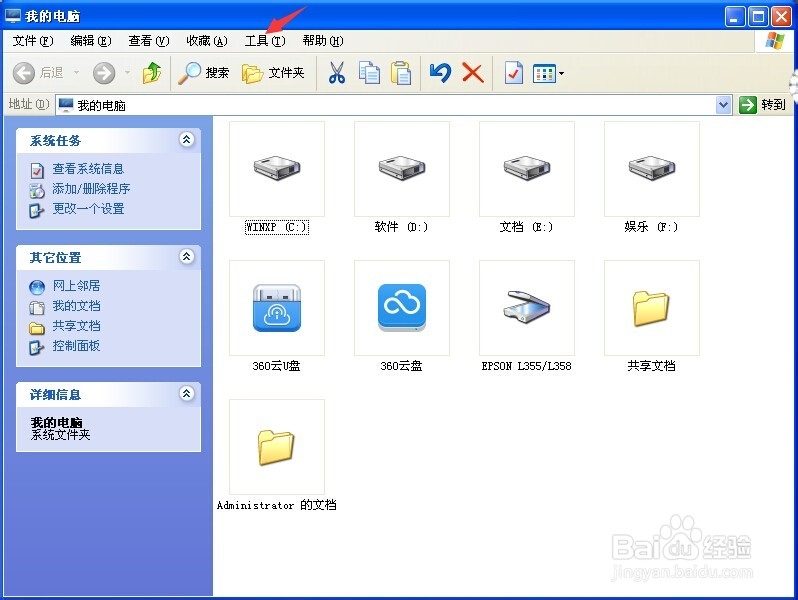Select Administrator 的文档 folder icon
Screen dimensions: 798x600
[x=277, y=447]
